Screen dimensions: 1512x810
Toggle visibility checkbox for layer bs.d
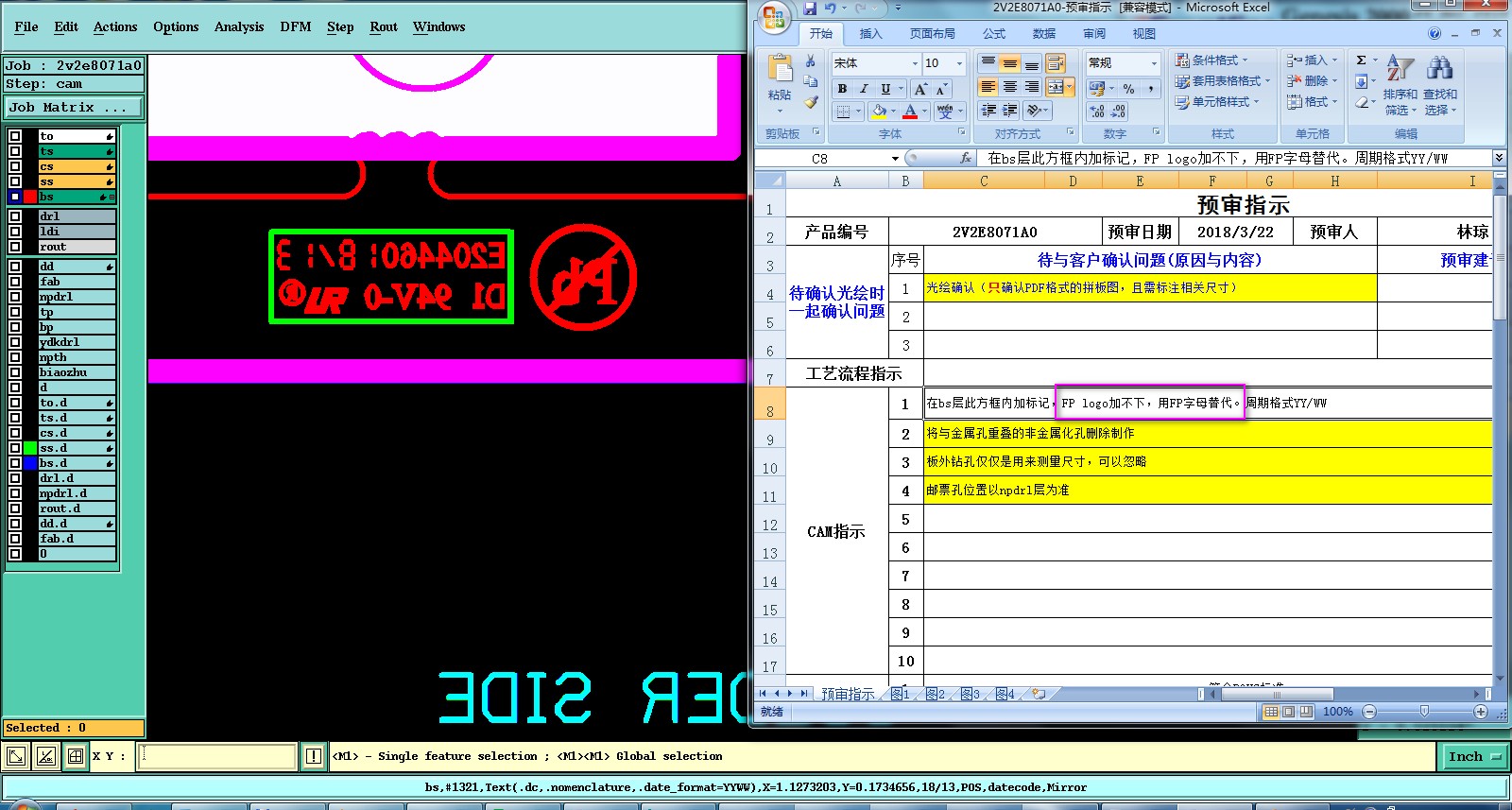(x=15, y=463)
